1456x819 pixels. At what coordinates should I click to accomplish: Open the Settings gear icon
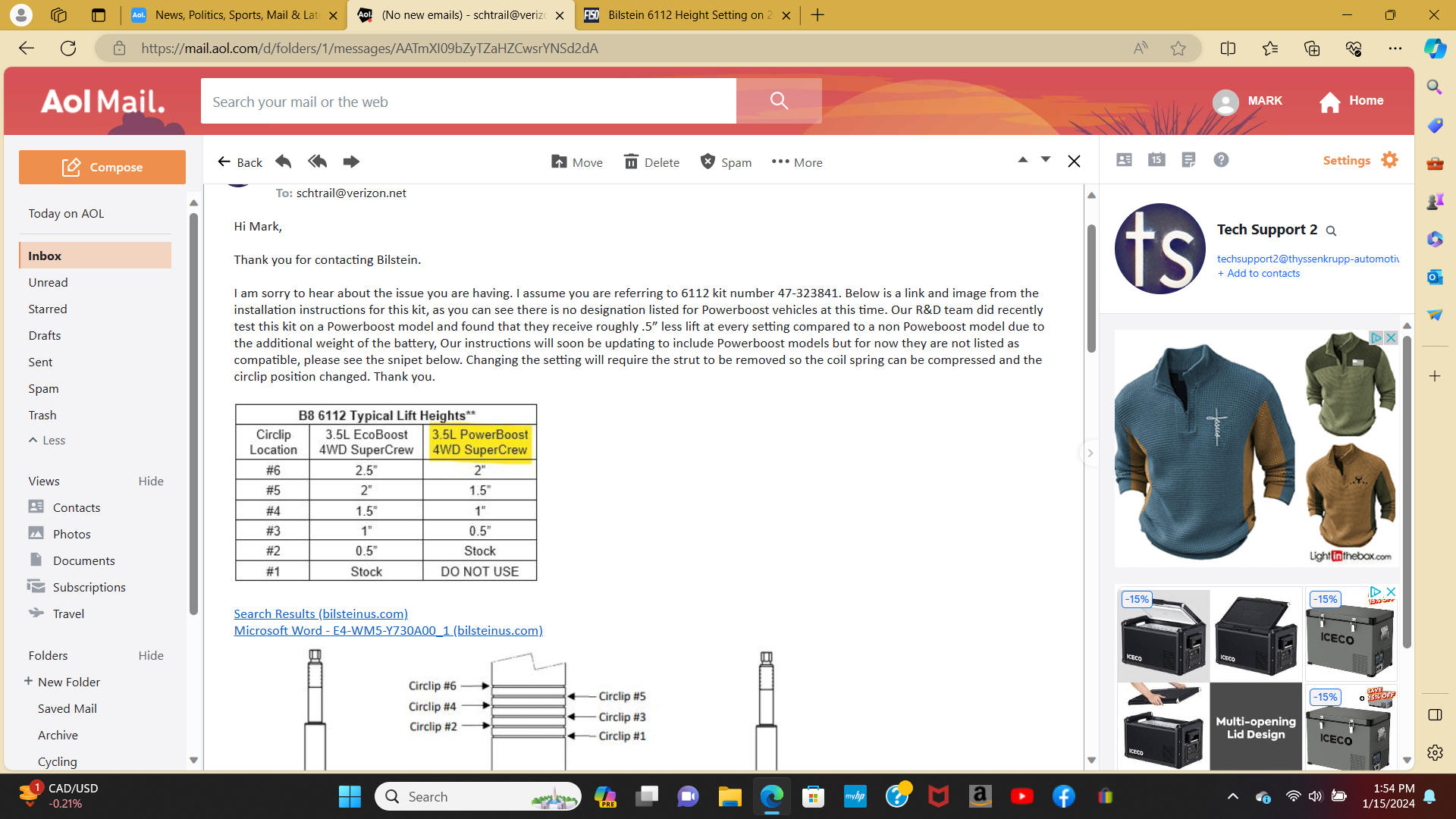[1389, 159]
